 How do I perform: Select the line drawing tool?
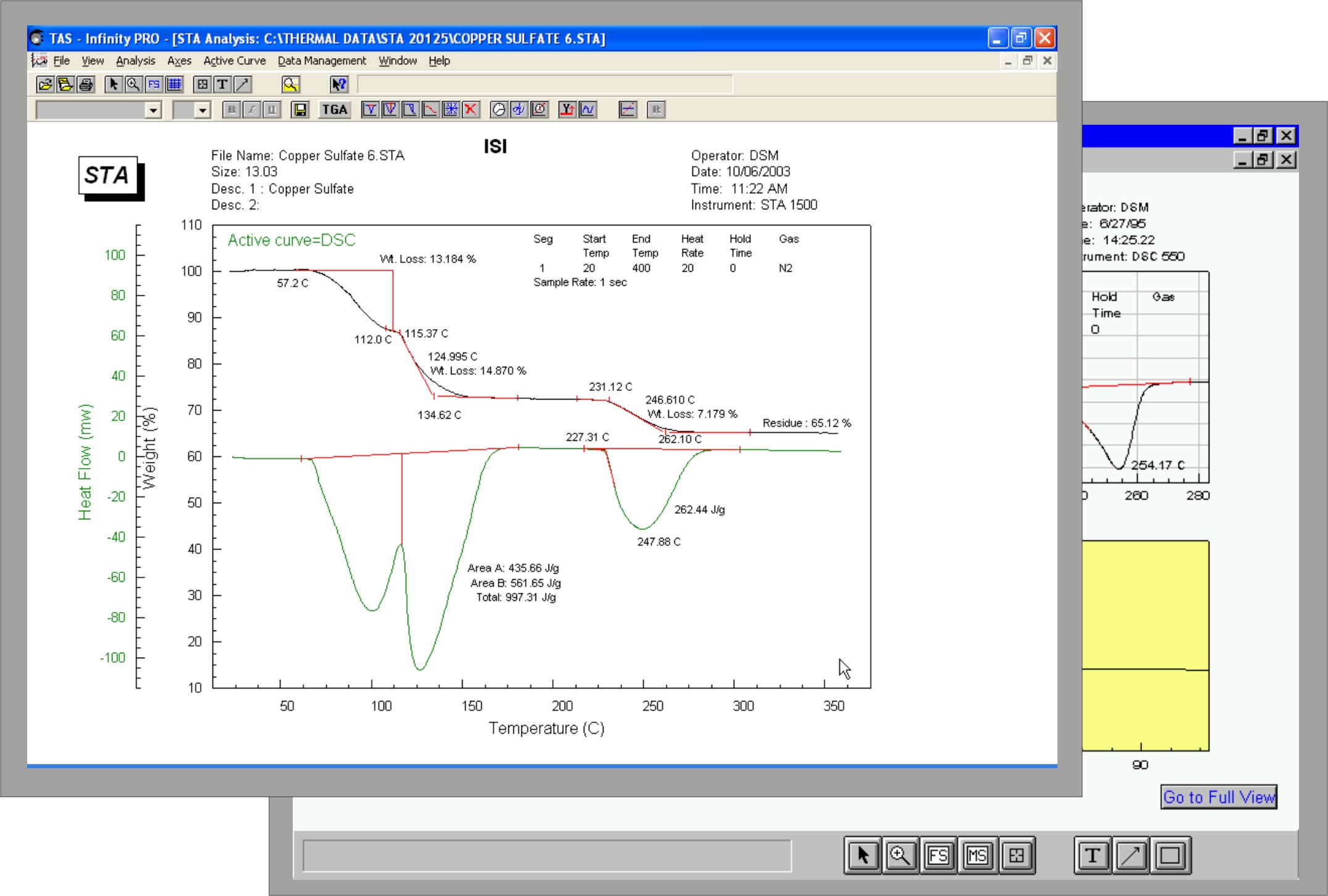click(242, 84)
